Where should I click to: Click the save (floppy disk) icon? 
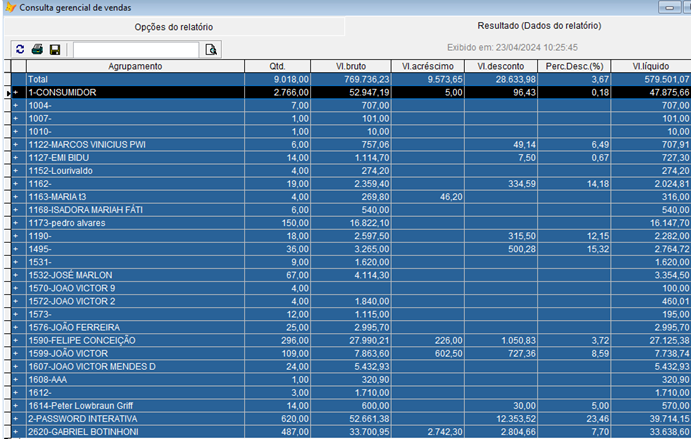[x=55, y=49]
